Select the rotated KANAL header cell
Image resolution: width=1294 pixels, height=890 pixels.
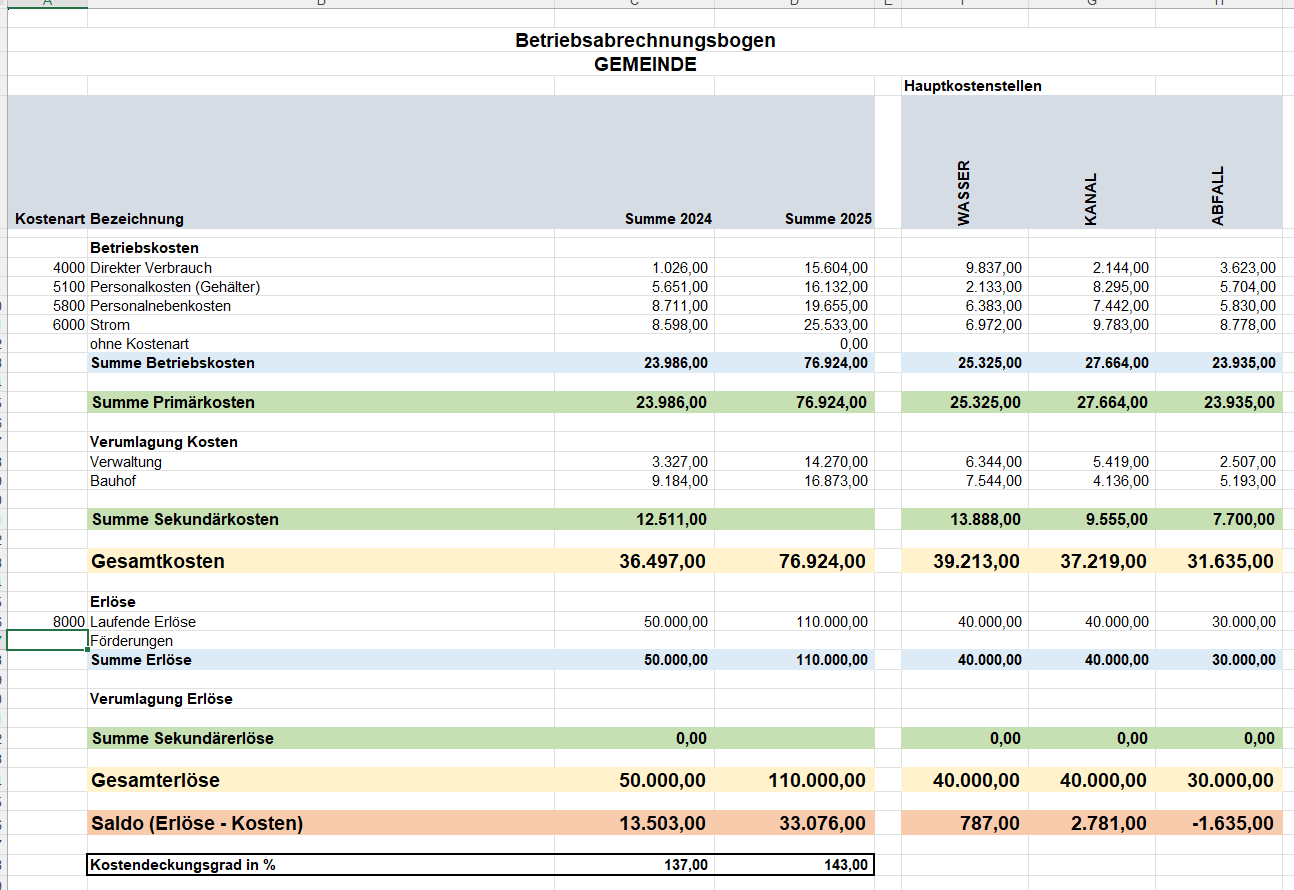coord(1091,199)
